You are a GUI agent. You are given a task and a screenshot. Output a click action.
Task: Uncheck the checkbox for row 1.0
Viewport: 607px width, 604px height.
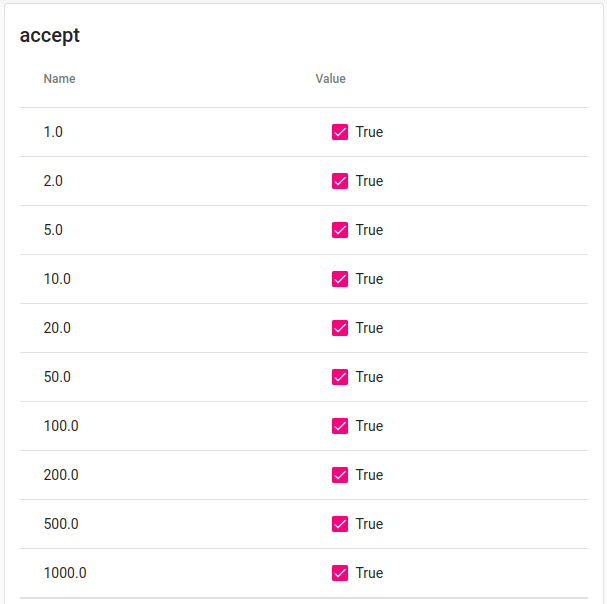(340, 132)
